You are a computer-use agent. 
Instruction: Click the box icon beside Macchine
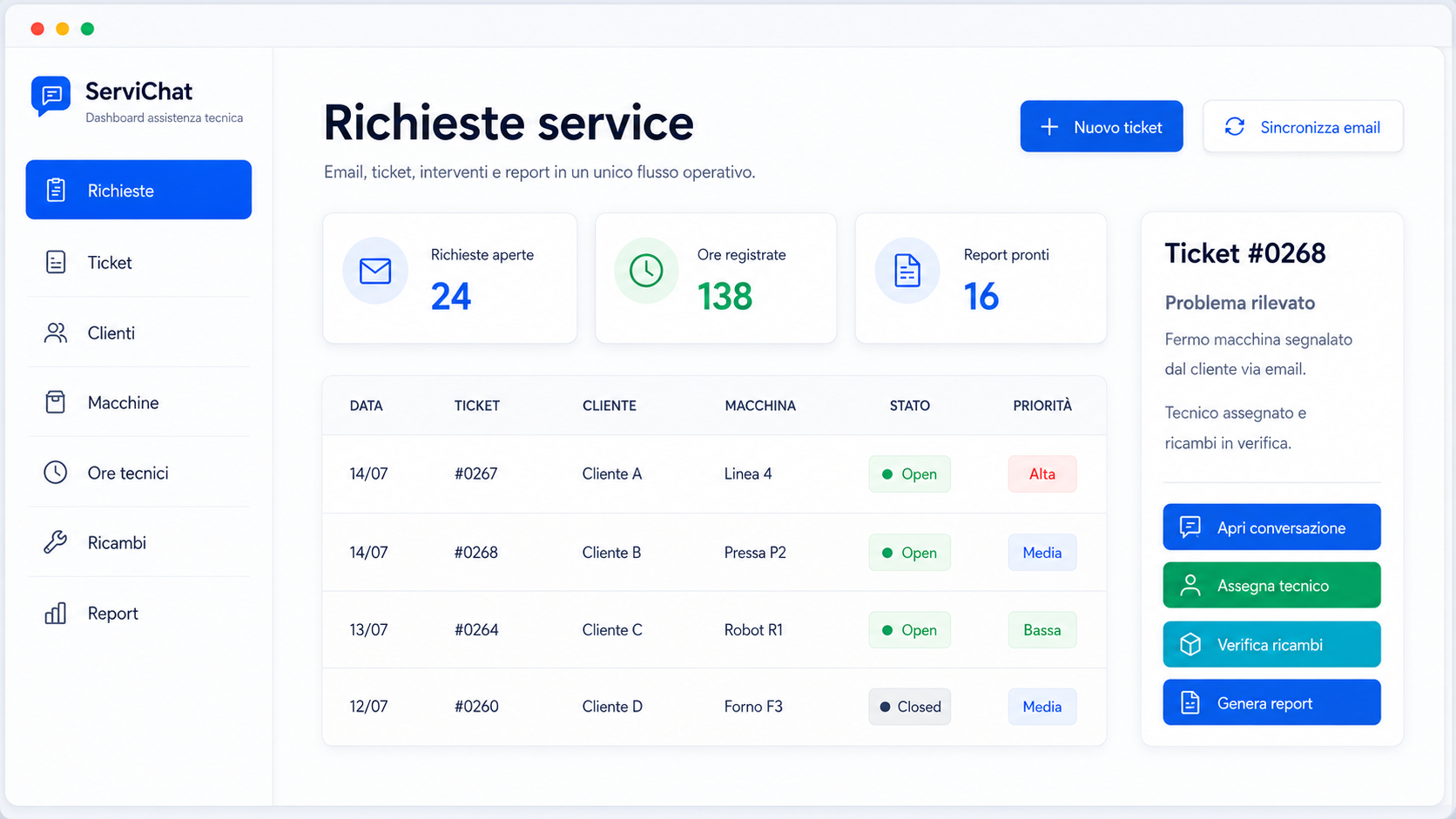pyautogui.click(x=56, y=402)
